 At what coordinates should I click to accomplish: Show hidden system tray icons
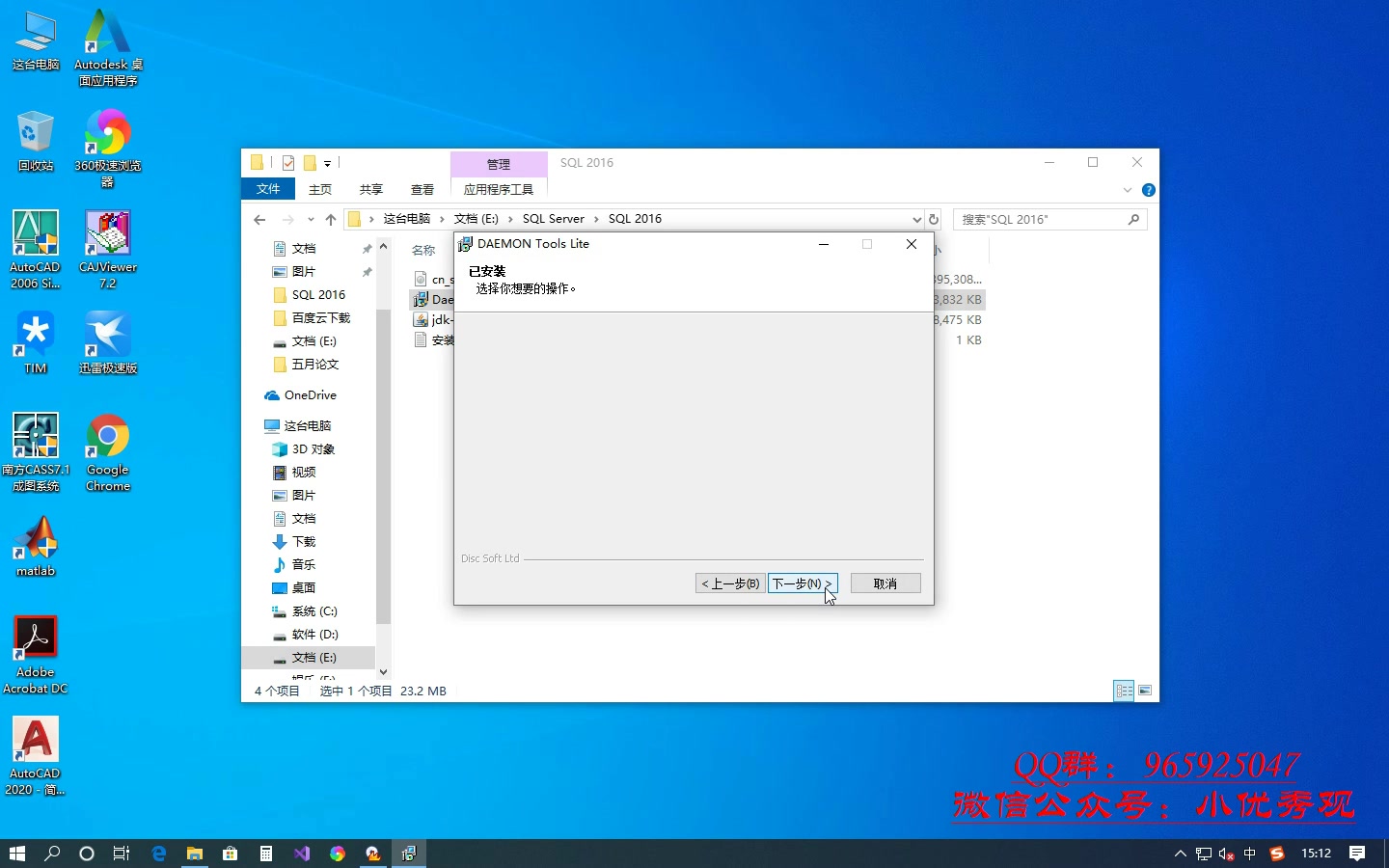[x=1180, y=854]
